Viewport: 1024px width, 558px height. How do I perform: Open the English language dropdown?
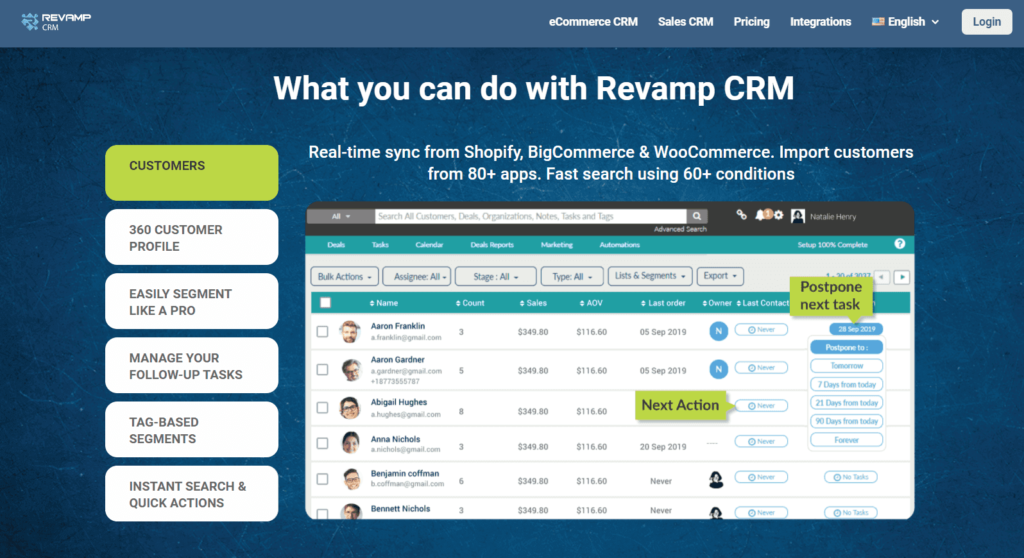click(x=906, y=22)
